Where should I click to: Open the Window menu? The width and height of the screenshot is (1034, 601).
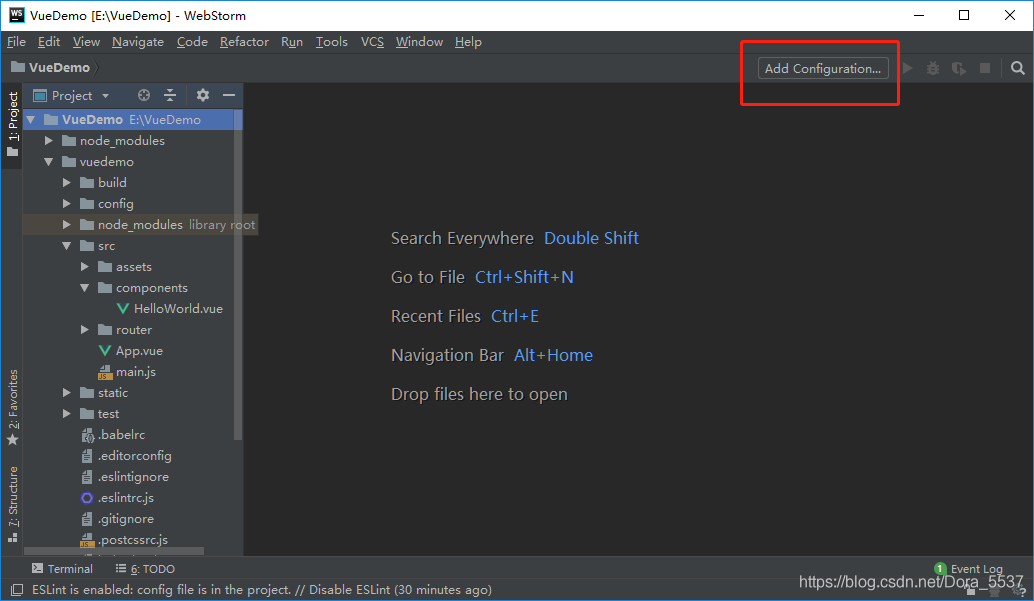419,42
